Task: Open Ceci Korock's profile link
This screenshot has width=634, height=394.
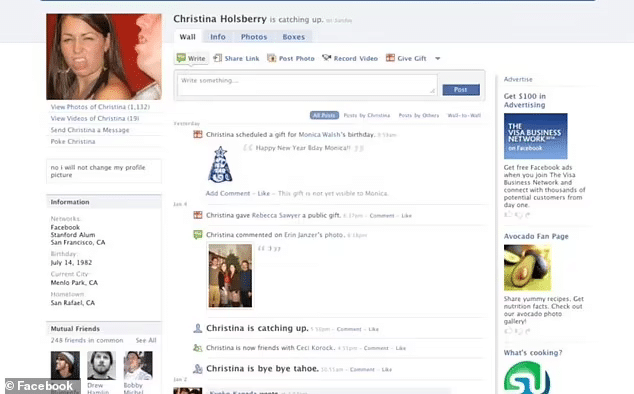Action: [x=315, y=348]
